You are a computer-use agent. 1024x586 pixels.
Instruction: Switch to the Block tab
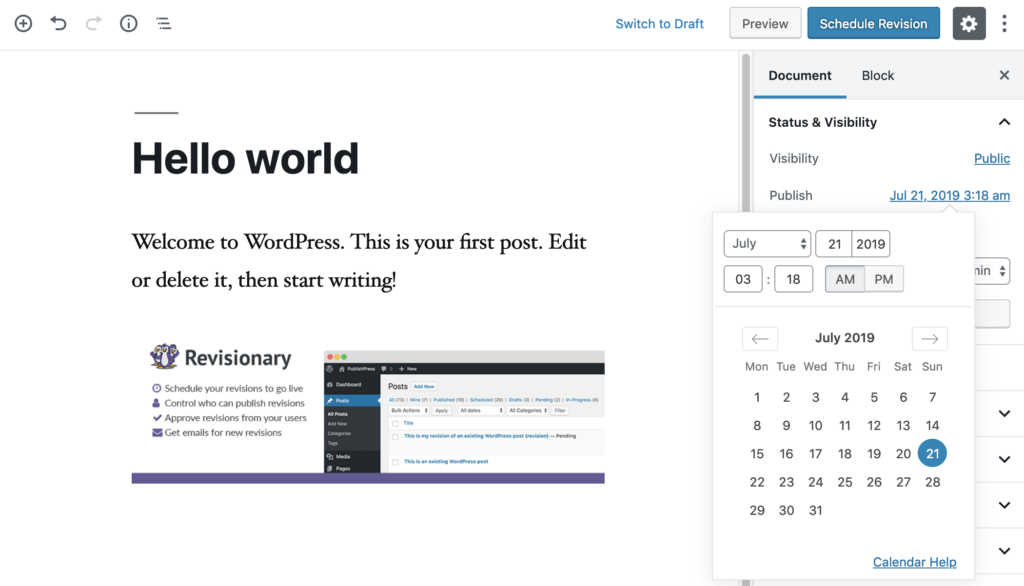pyautogui.click(x=878, y=76)
